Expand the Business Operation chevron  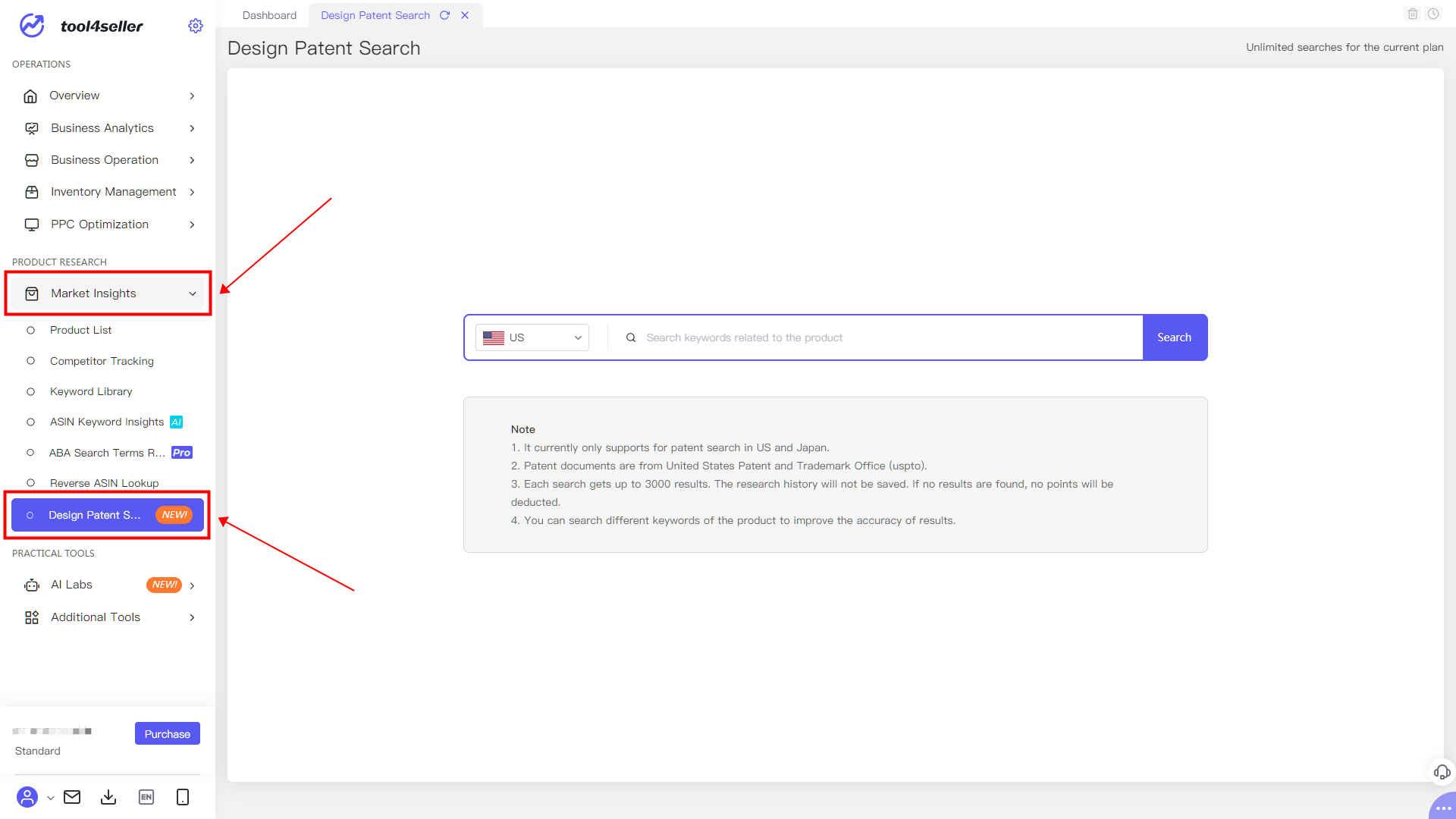(x=193, y=160)
